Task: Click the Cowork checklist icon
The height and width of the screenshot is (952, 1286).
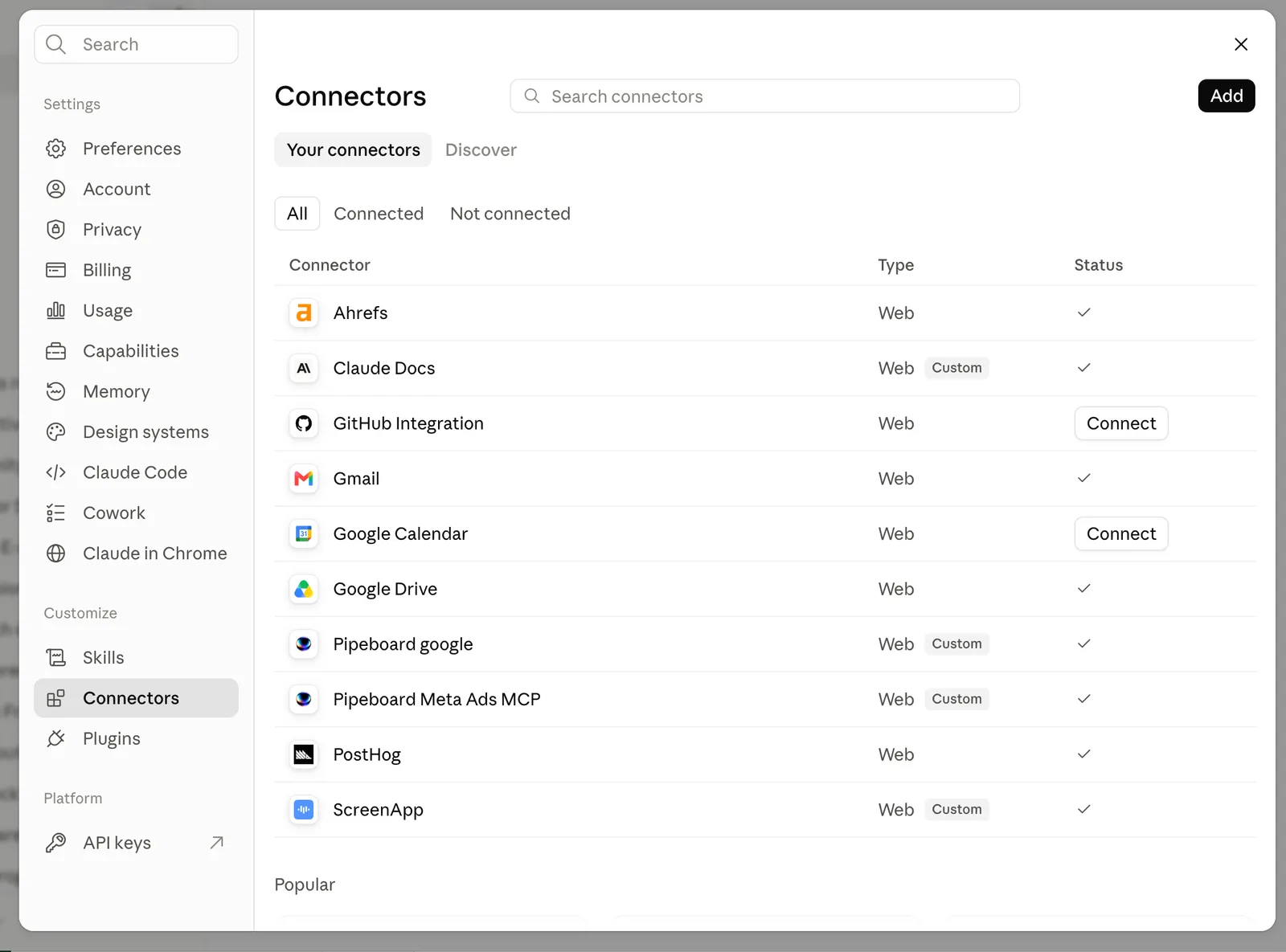Action: [55, 513]
